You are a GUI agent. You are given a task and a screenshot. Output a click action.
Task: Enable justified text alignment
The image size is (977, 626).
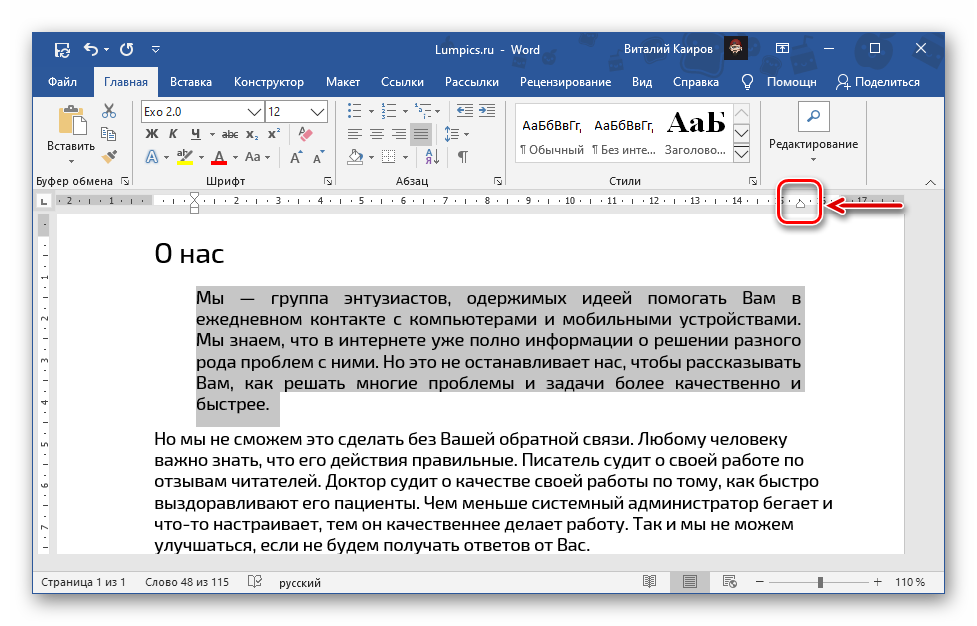pyautogui.click(x=421, y=134)
